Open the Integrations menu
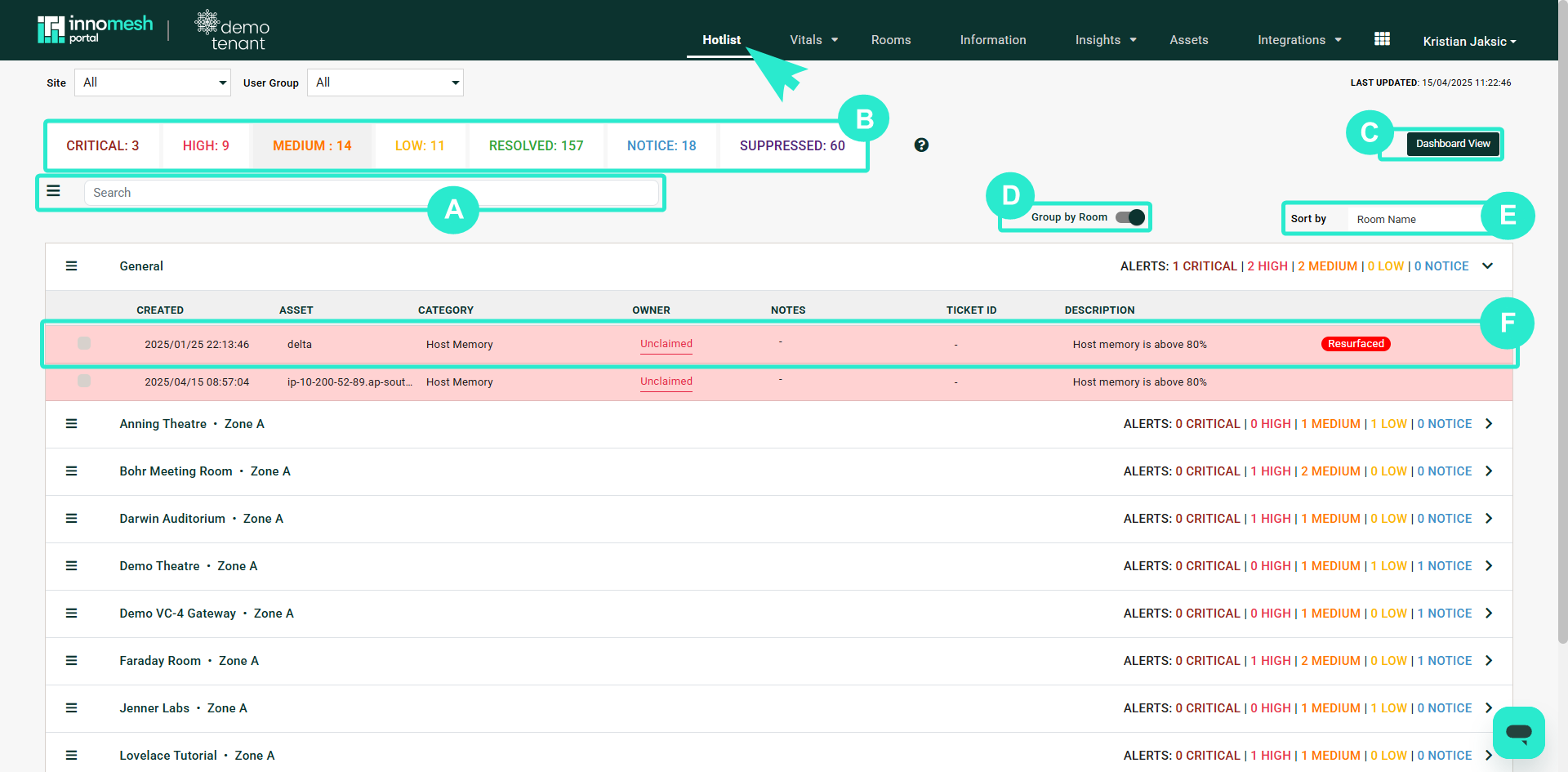The width and height of the screenshot is (1568, 772). tap(1299, 39)
